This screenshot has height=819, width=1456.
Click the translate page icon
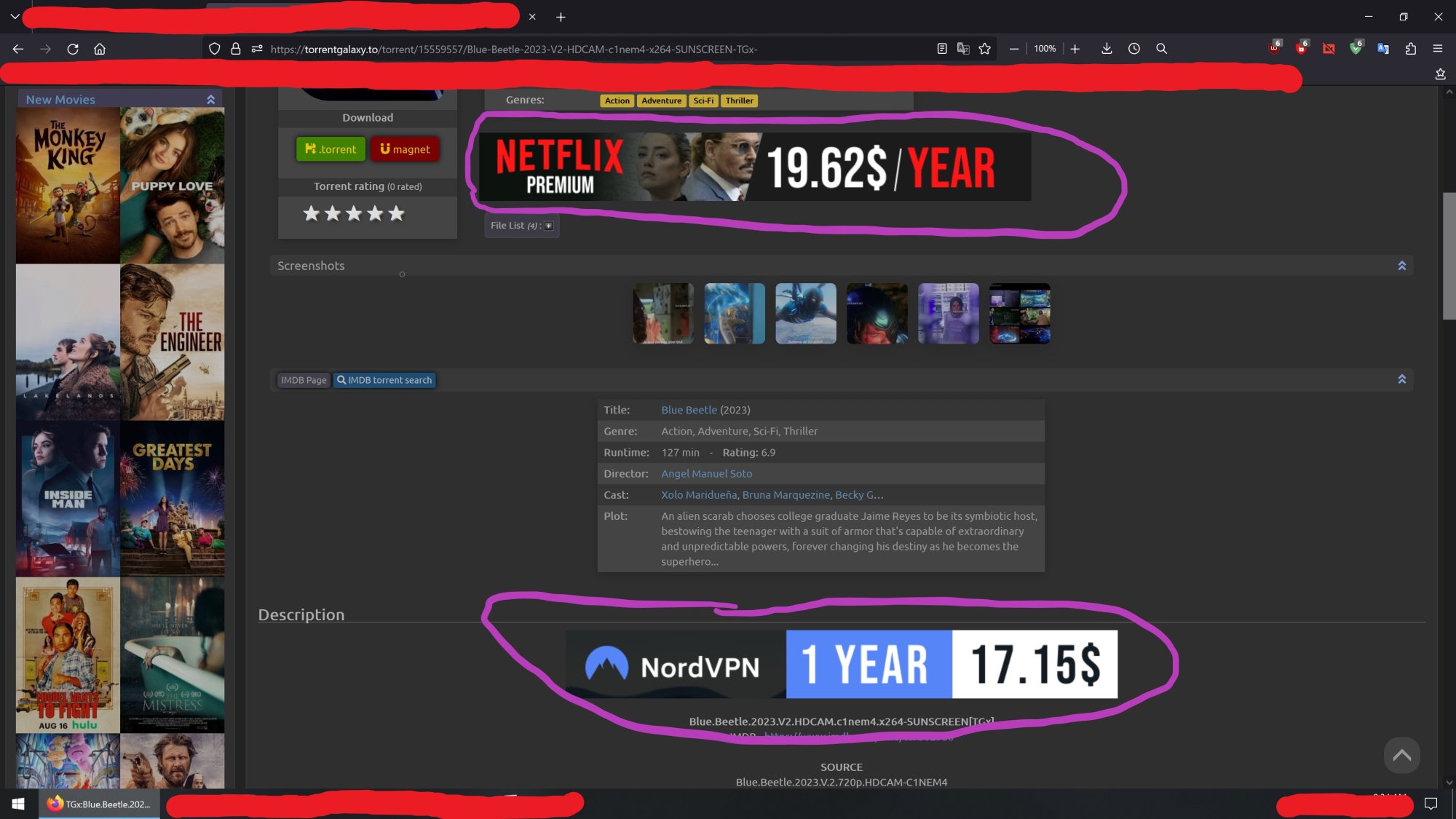963,49
